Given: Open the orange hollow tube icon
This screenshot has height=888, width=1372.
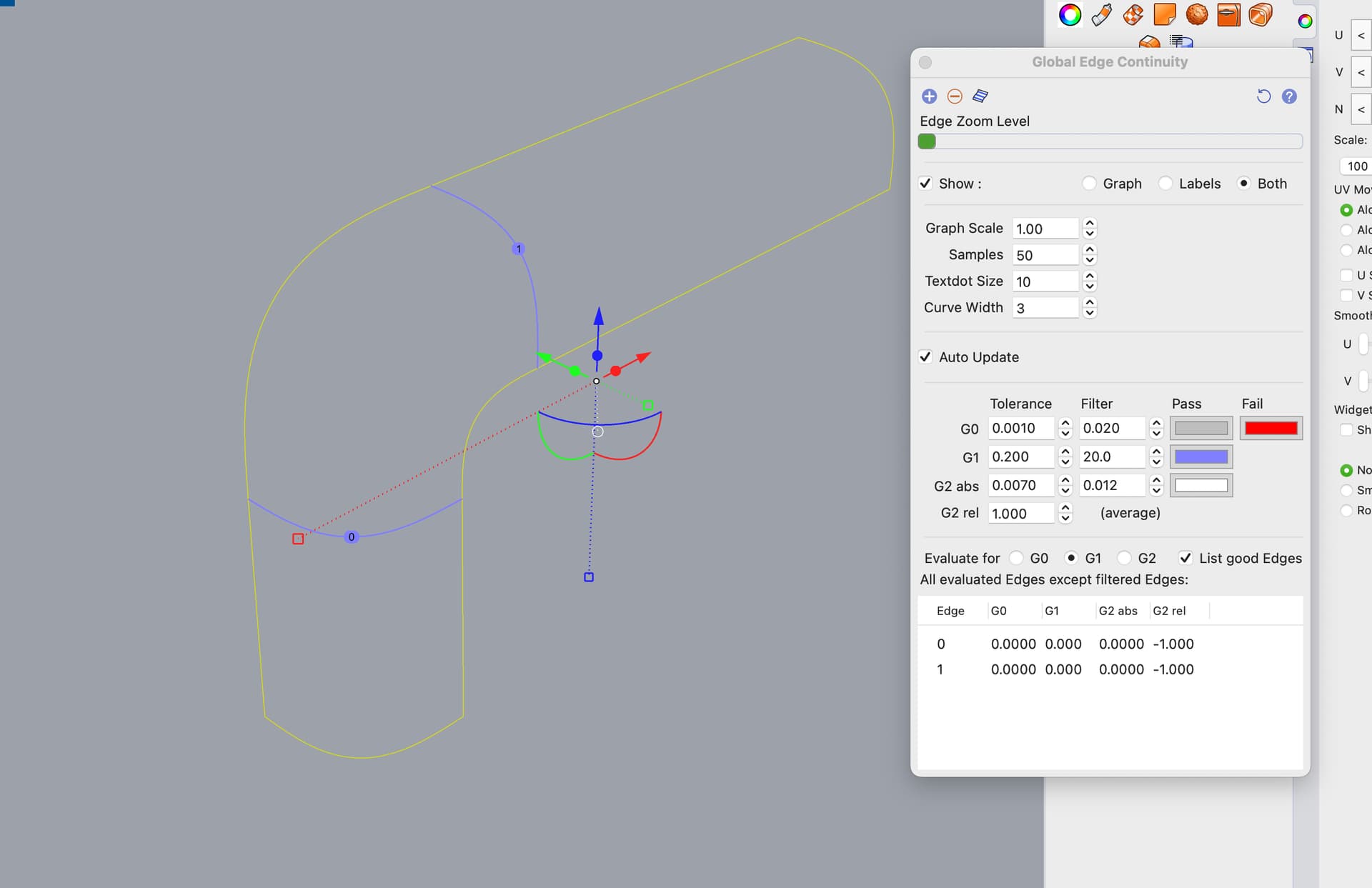Looking at the screenshot, I should pyautogui.click(x=1261, y=14).
